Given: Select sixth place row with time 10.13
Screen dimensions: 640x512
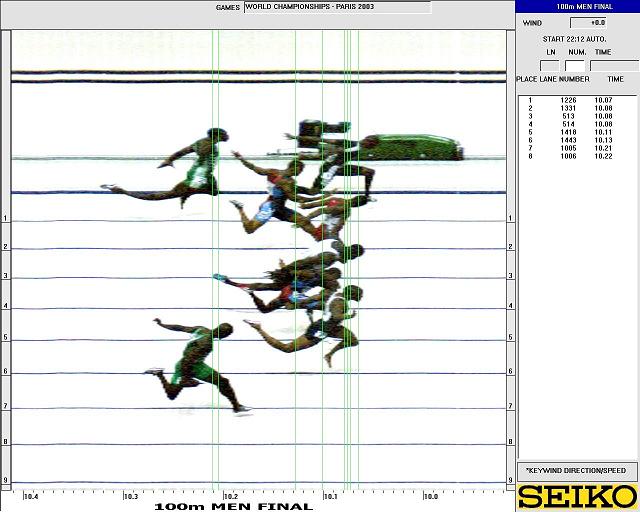Looking at the screenshot, I should pos(576,140).
